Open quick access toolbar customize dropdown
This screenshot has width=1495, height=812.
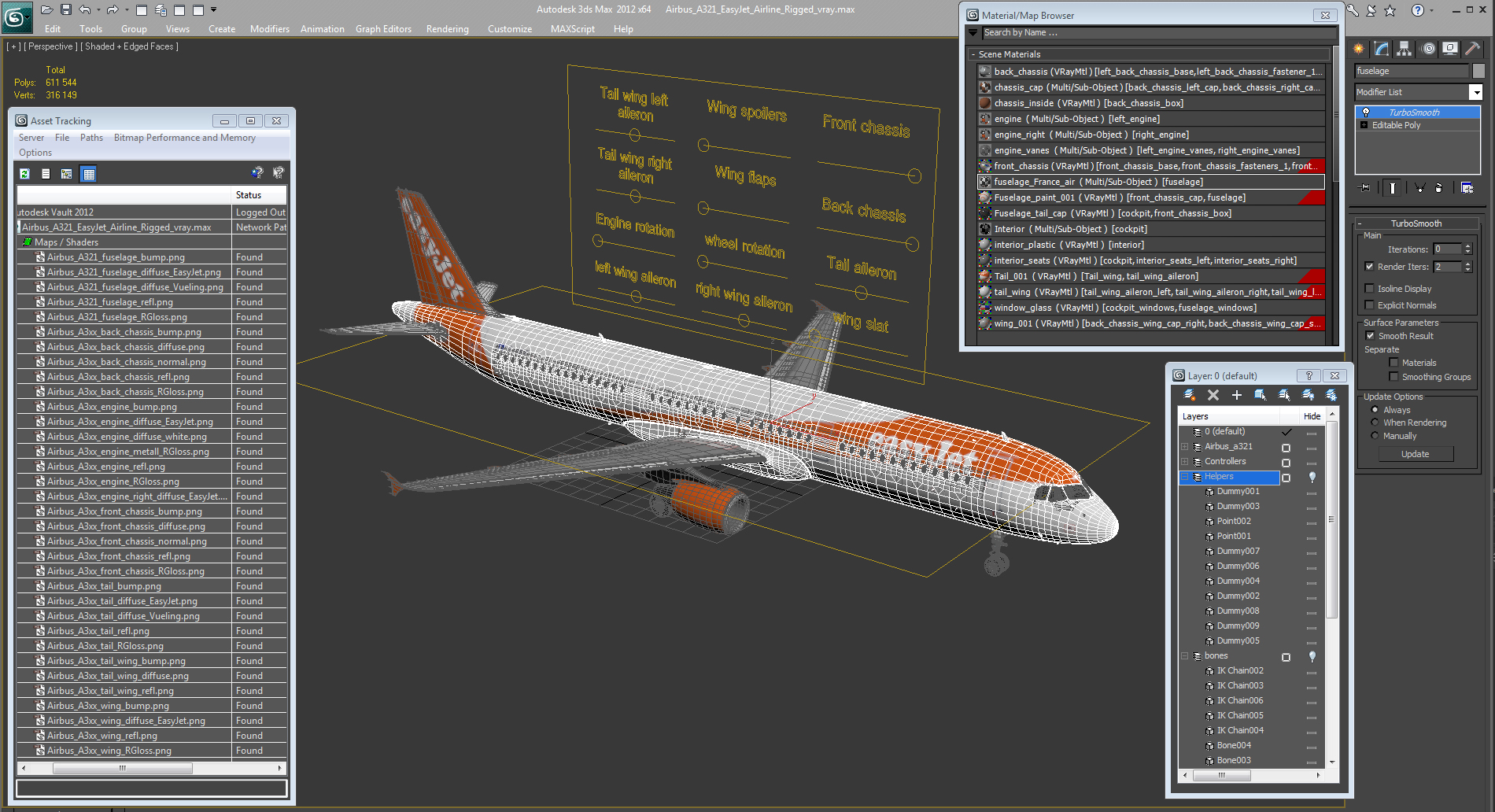click(x=213, y=9)
